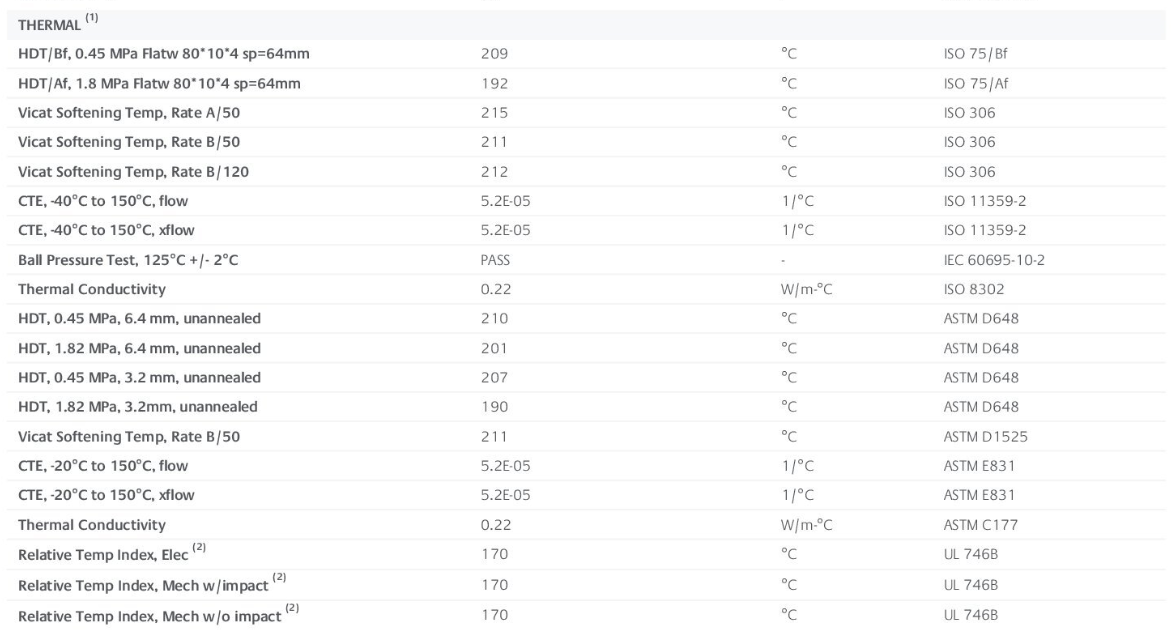Click UL 746B for Mech w/o impact

pyautogui.click(x=970, y=615)
